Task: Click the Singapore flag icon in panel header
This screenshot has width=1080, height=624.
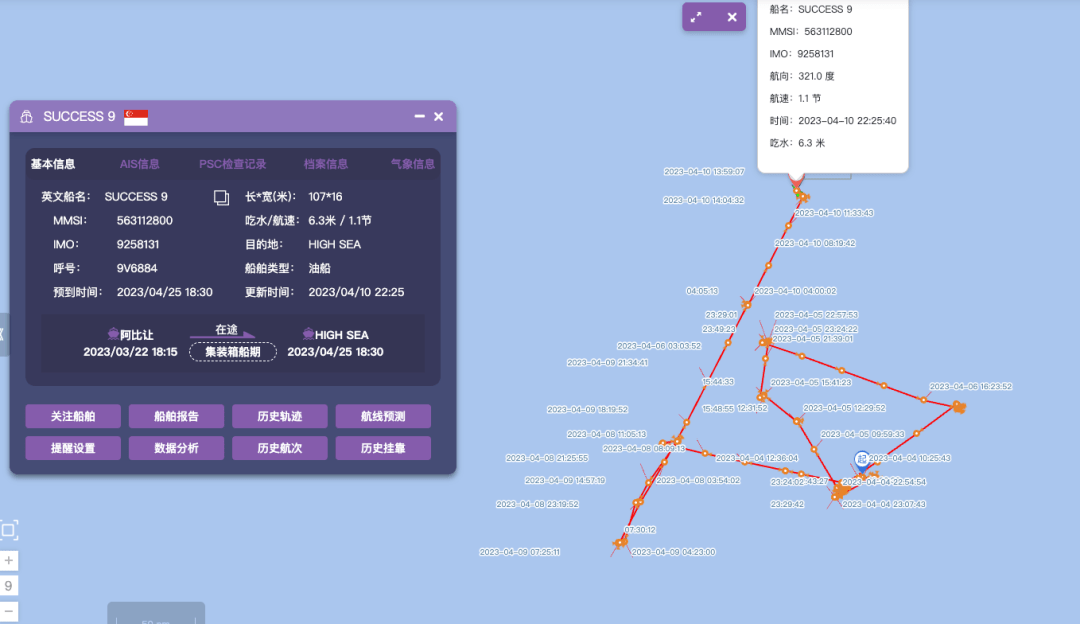Action: pos(136,117)
